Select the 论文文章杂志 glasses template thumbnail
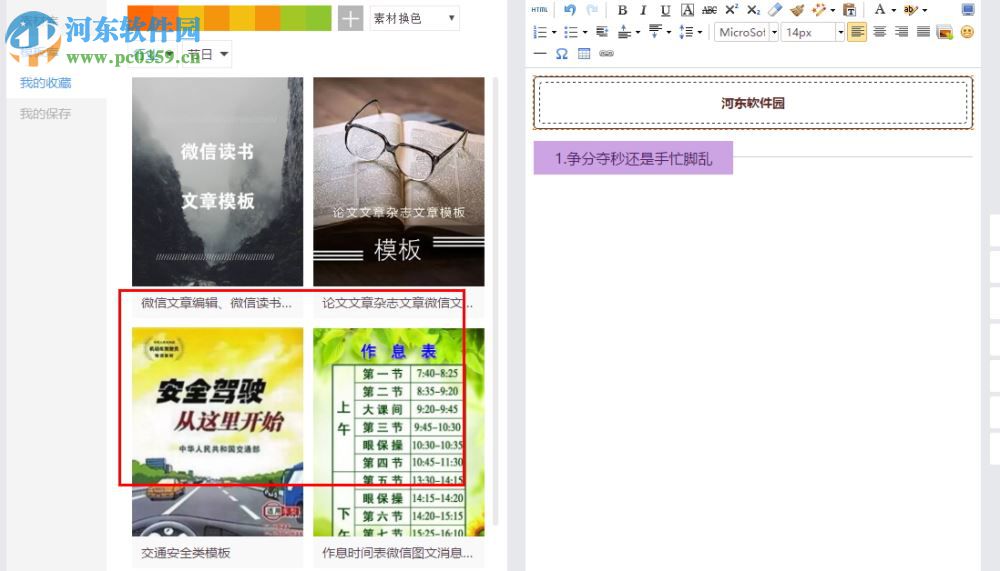The image size is (1000, 571). pos(399,182)
